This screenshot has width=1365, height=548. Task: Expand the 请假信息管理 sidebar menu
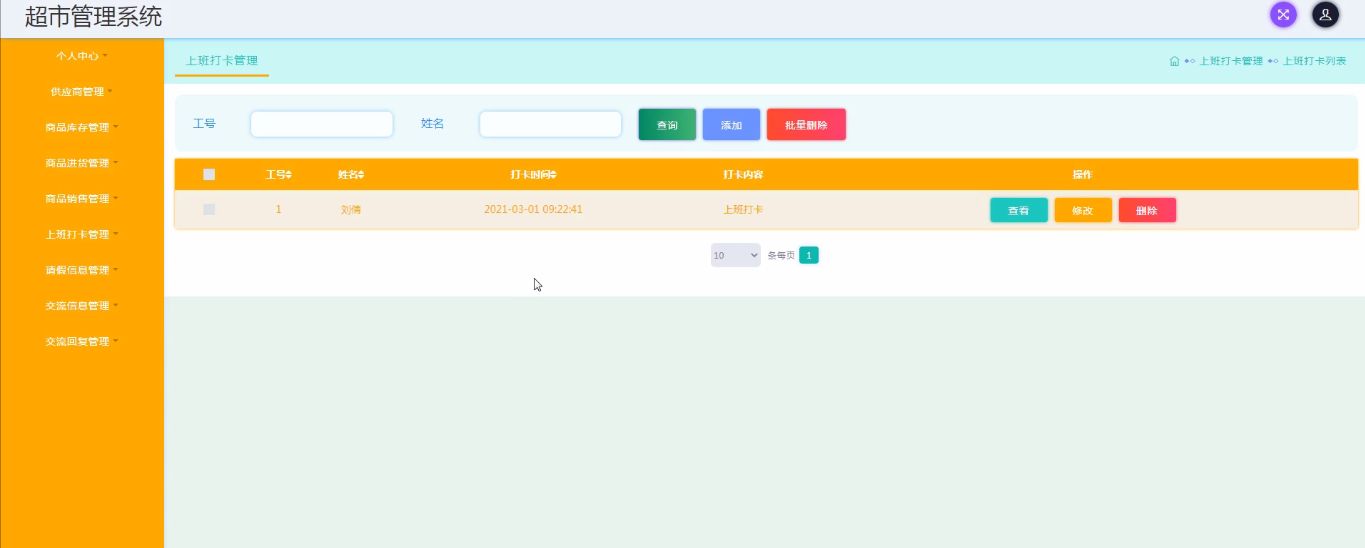(x=82, y=270)
